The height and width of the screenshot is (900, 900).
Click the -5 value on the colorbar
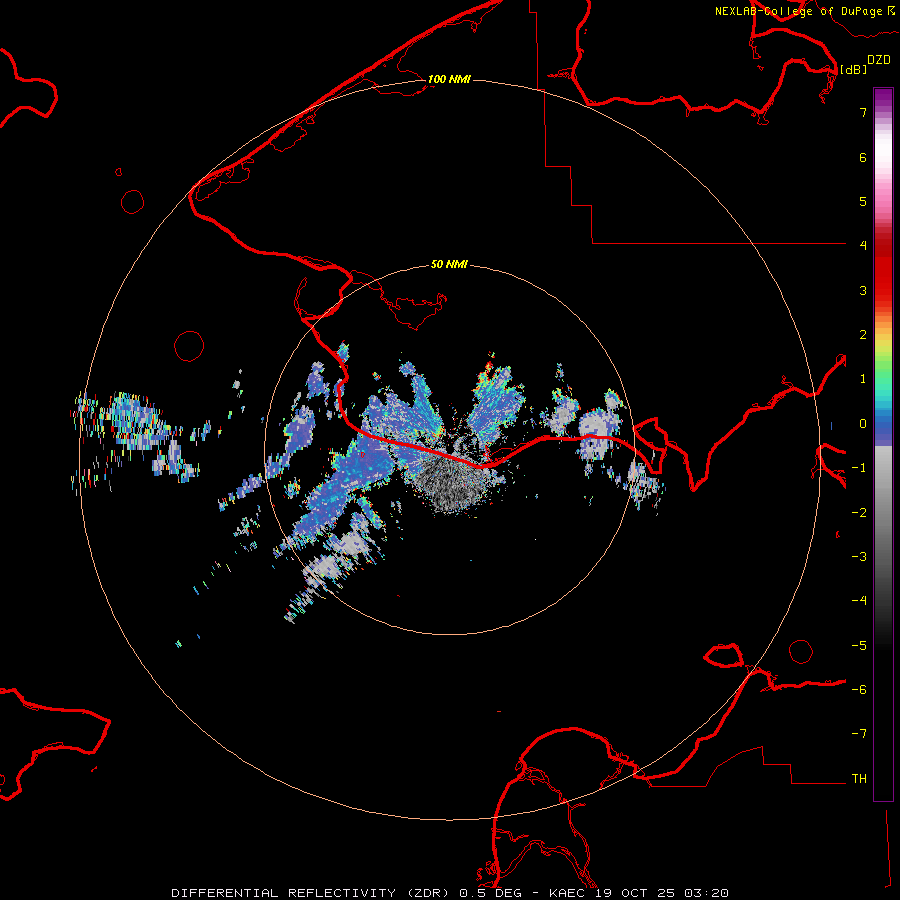(859, 646)
